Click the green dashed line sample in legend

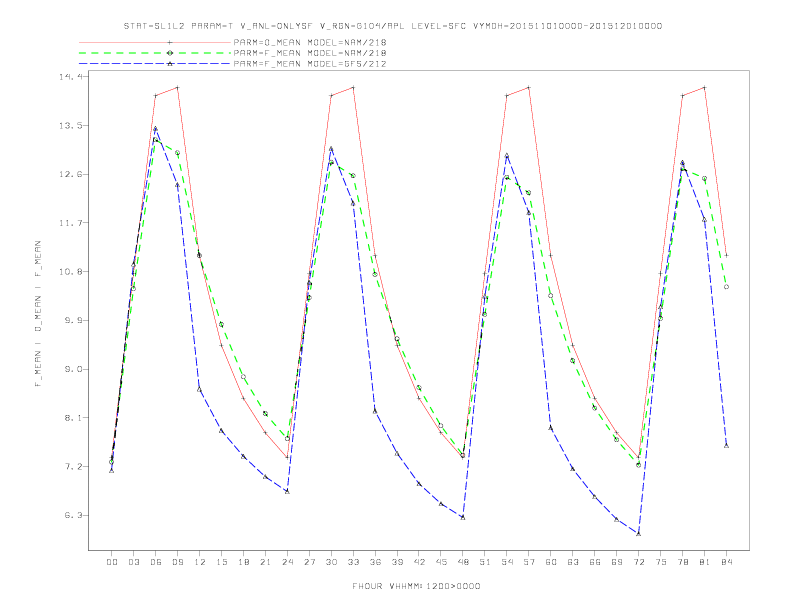click(155, 53)
